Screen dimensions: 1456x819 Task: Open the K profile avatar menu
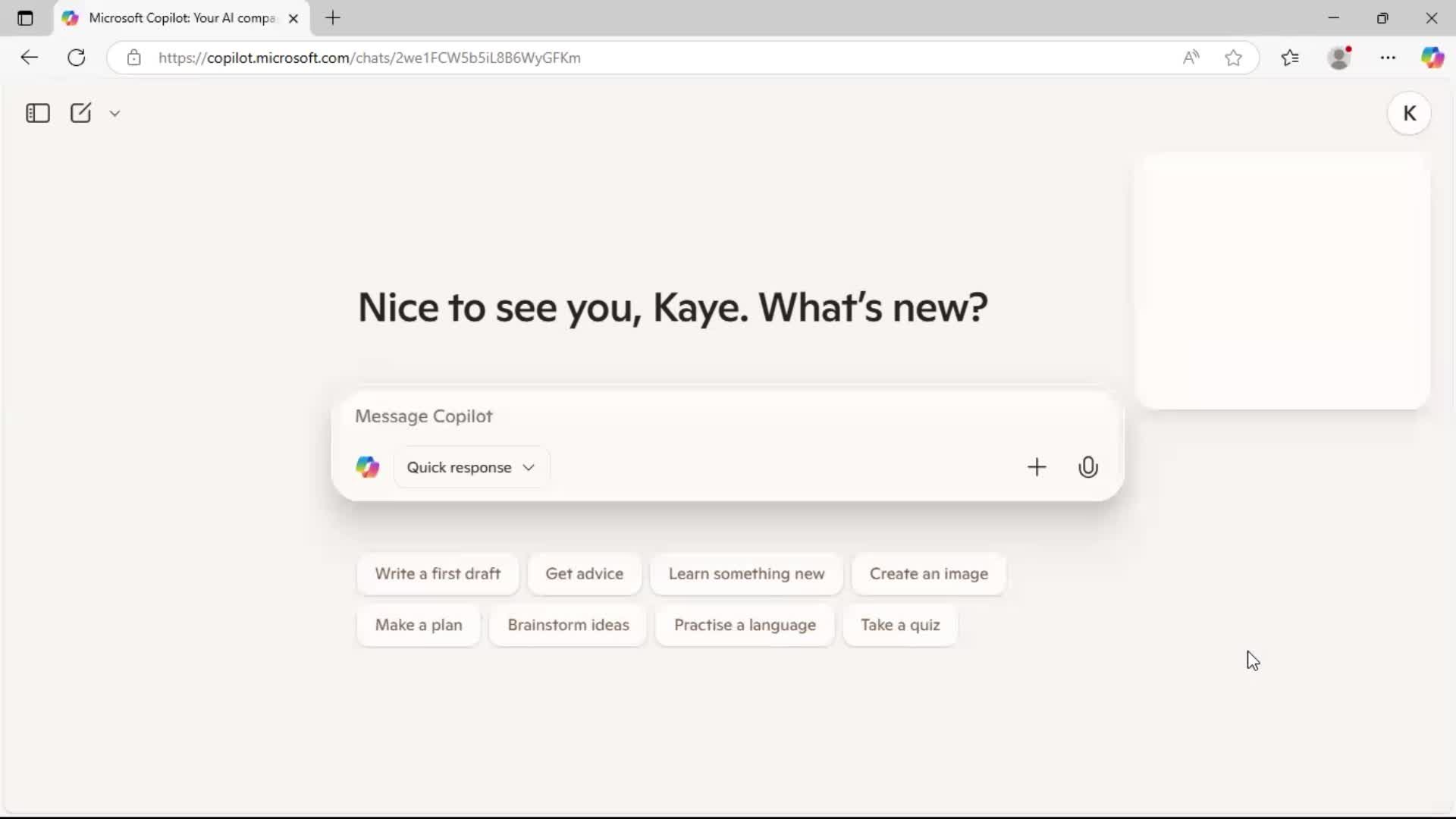[x=1409, y=114]
